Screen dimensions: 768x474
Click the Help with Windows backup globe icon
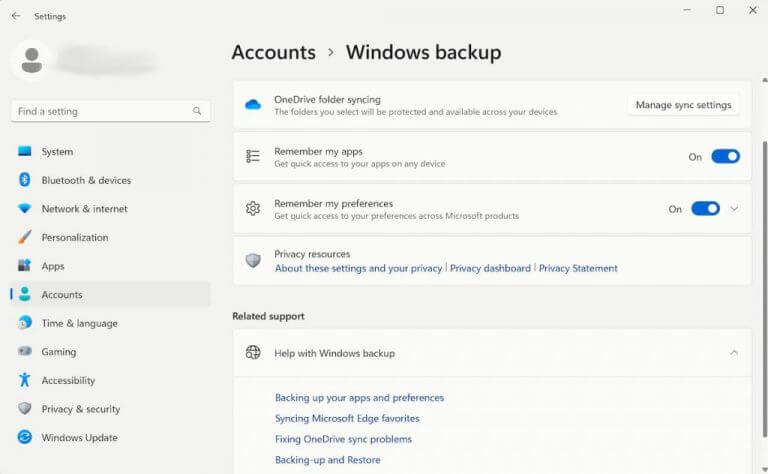(x=253, y=353)
